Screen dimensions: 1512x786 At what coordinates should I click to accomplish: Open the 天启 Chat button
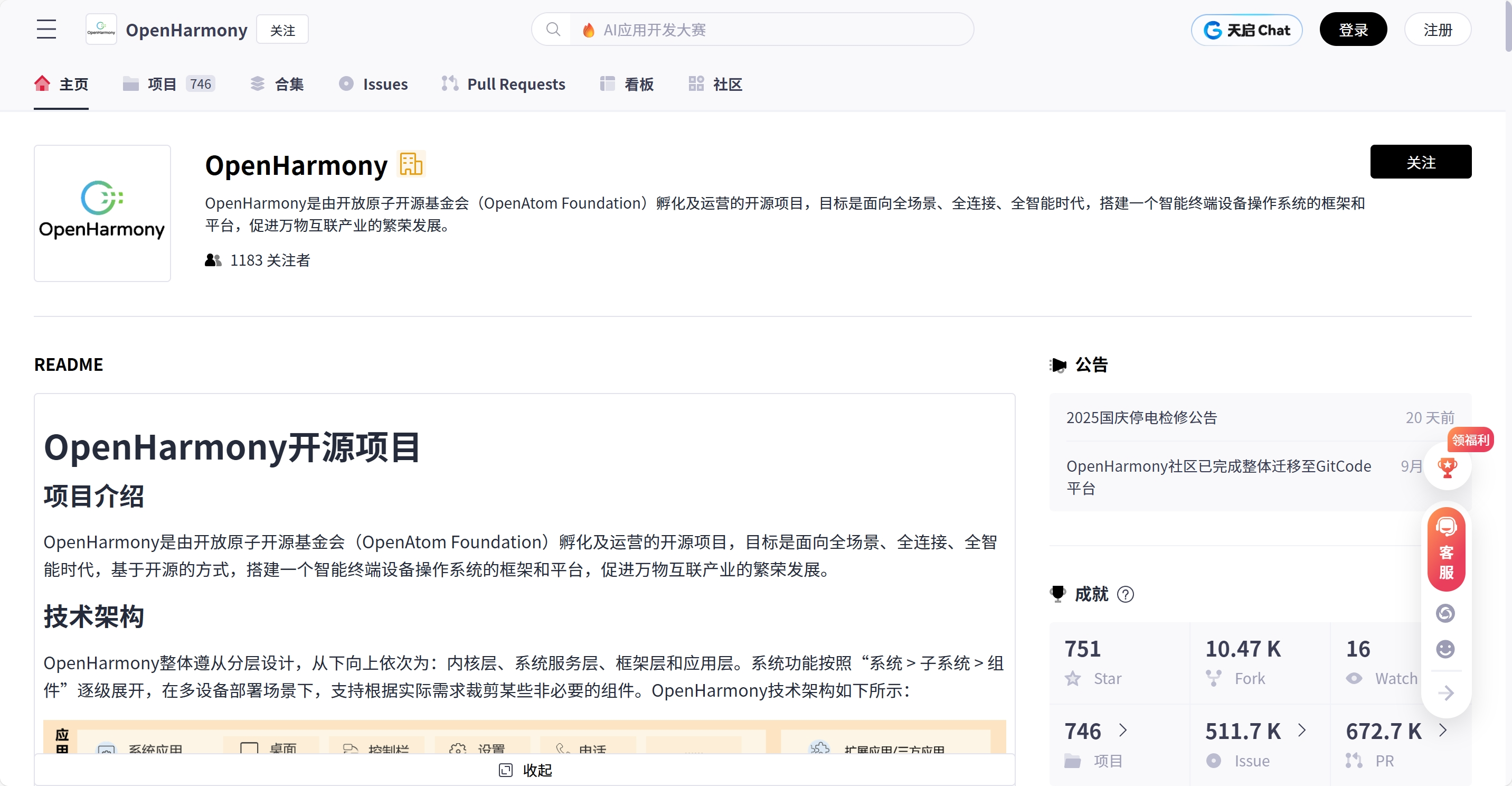point(1246,30)
